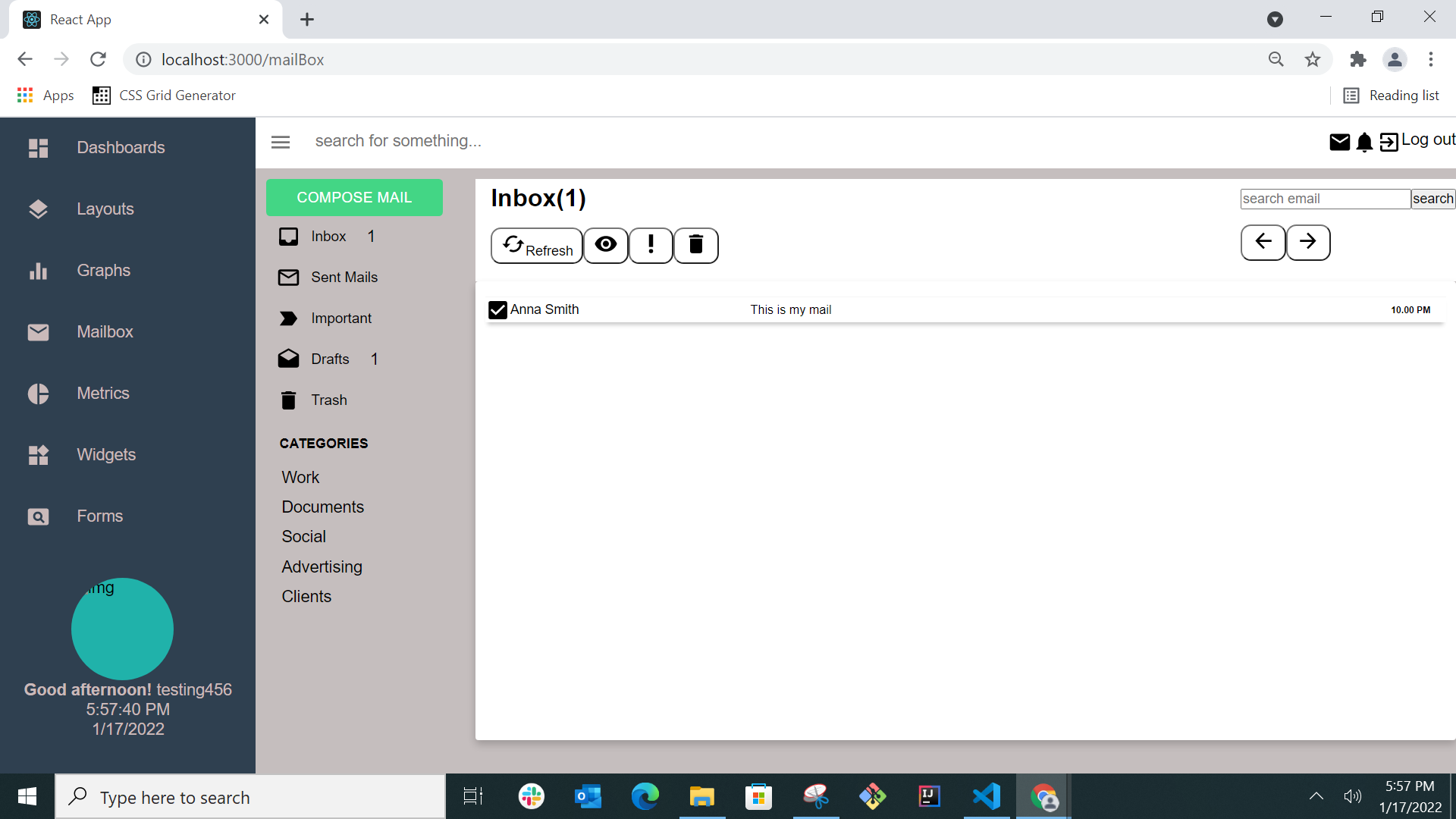Click the trash delete icon in mail toolbar

tap(695, 245)
